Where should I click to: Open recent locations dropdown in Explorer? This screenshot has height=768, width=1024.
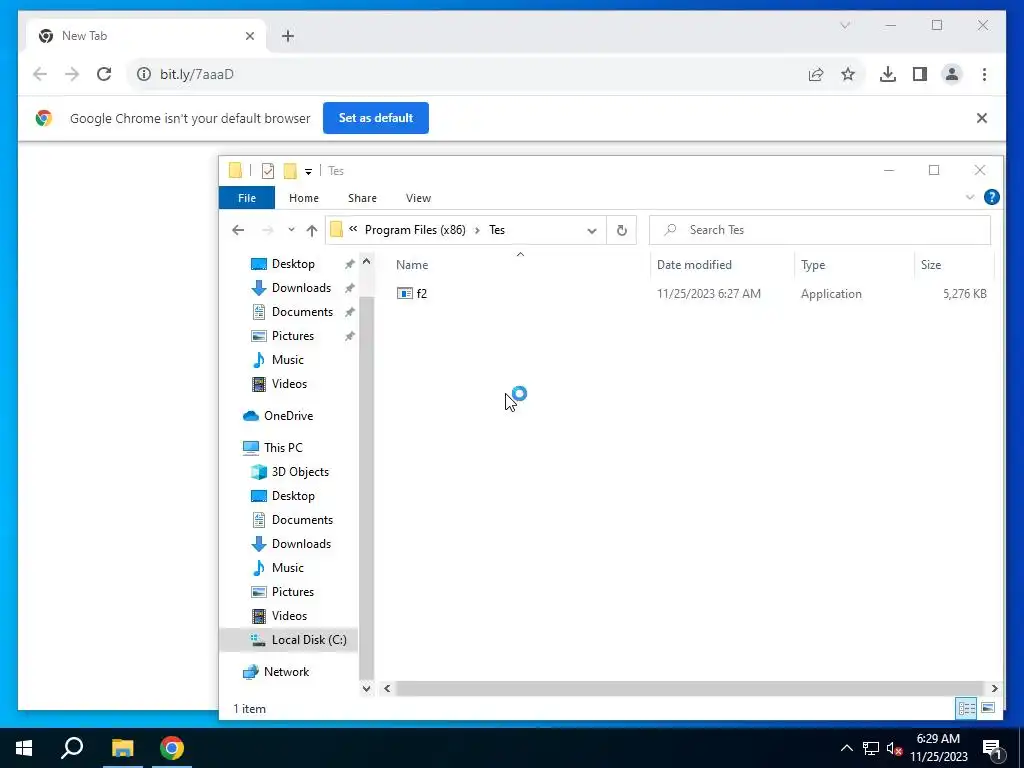[x=291, y=230]
